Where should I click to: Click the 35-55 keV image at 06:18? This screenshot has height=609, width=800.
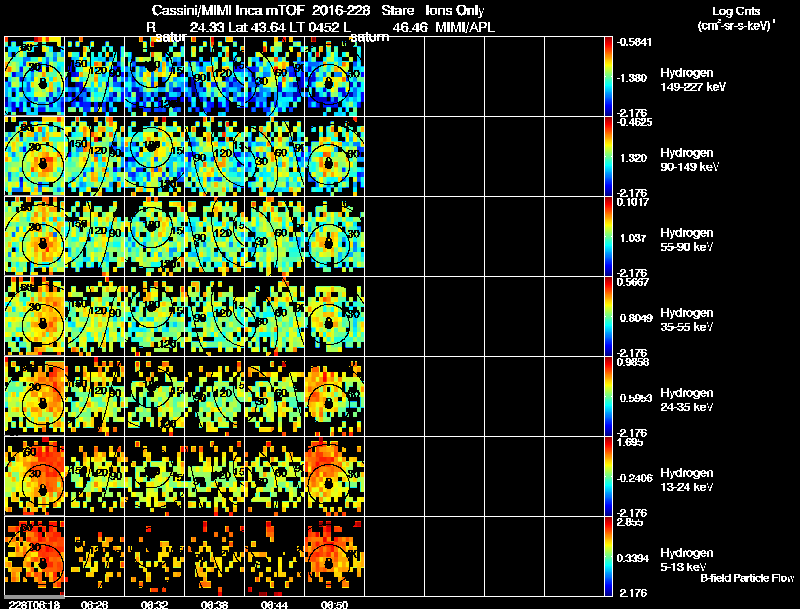35,317
